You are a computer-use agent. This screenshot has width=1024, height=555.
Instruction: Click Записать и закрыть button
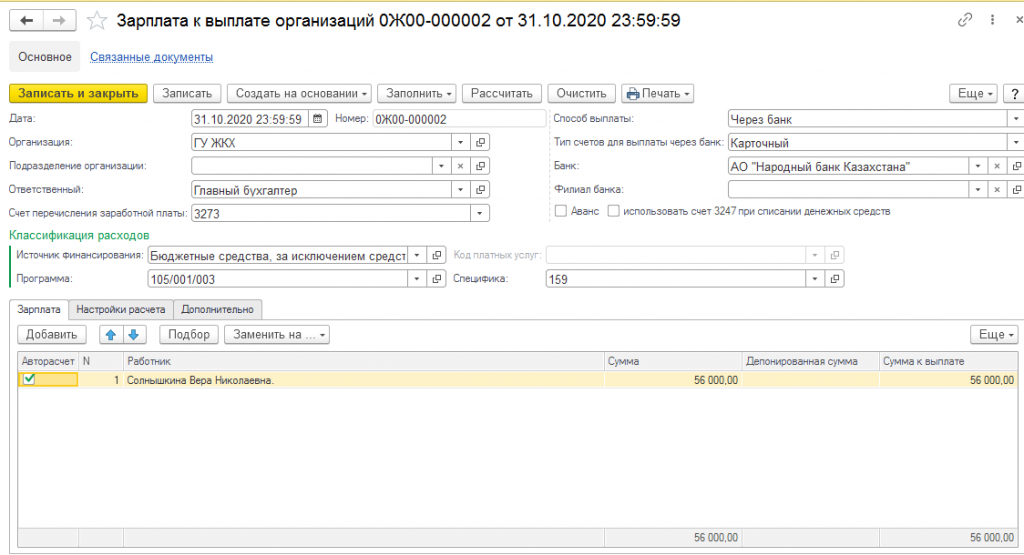coord(78,93)
